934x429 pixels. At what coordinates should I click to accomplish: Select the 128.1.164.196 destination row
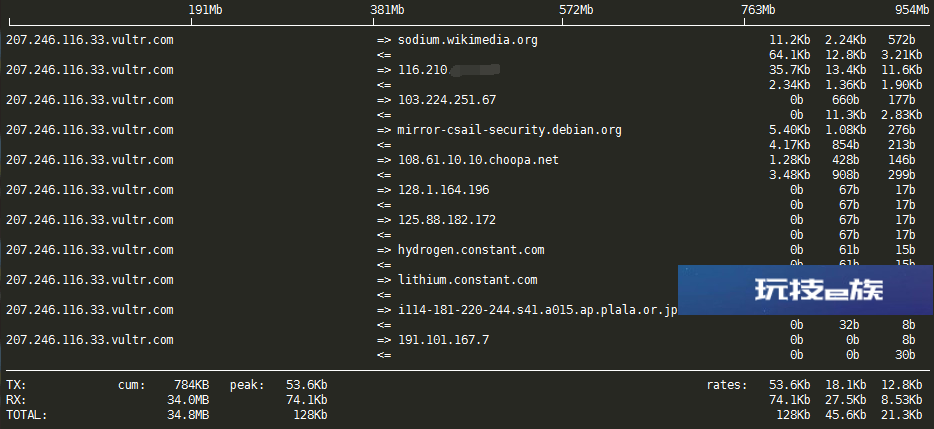click(x=444, y=190)
